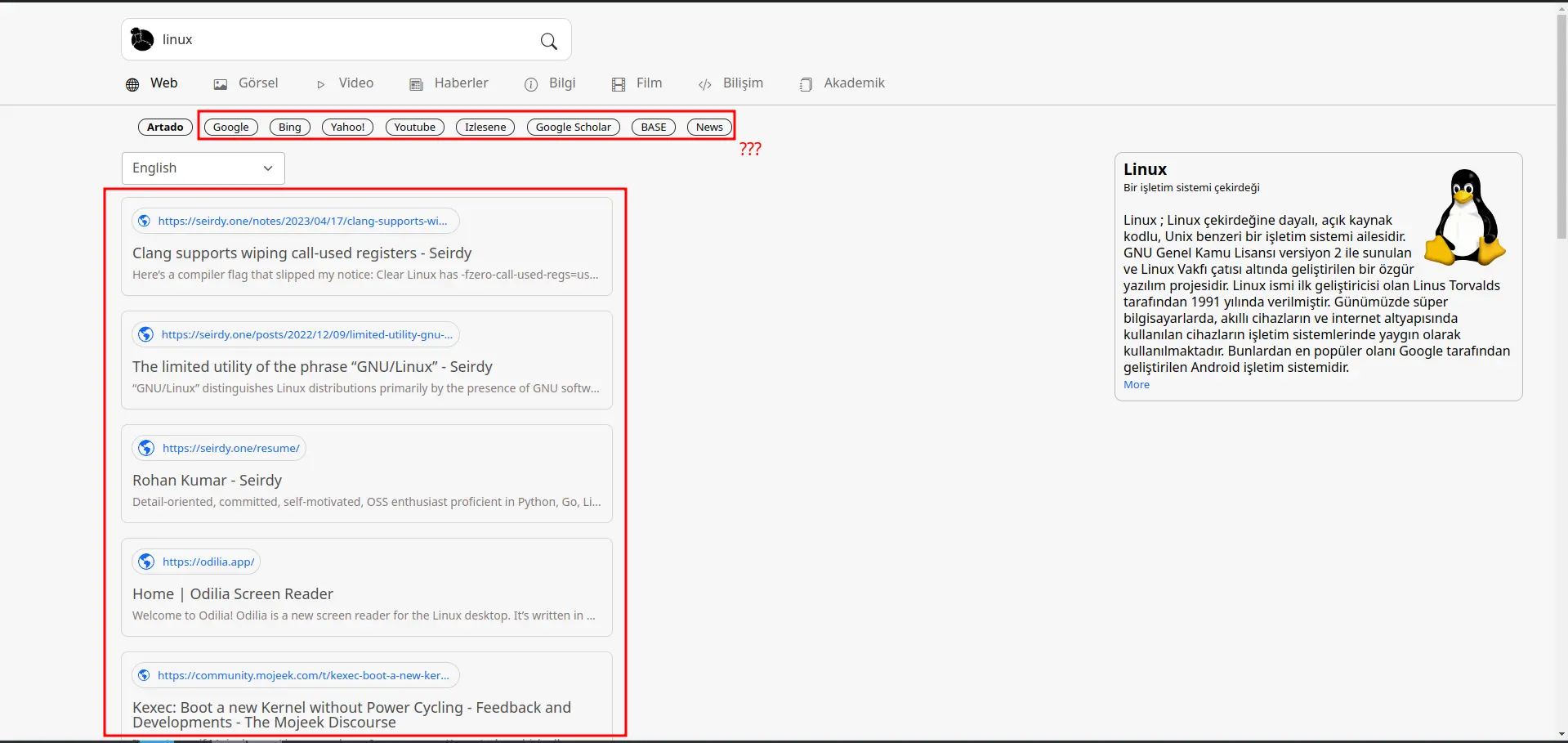Image resolution: width=1568 pixels, height=743 pixels.
Task: Switch to the Görsel tab
Action: 246,83
